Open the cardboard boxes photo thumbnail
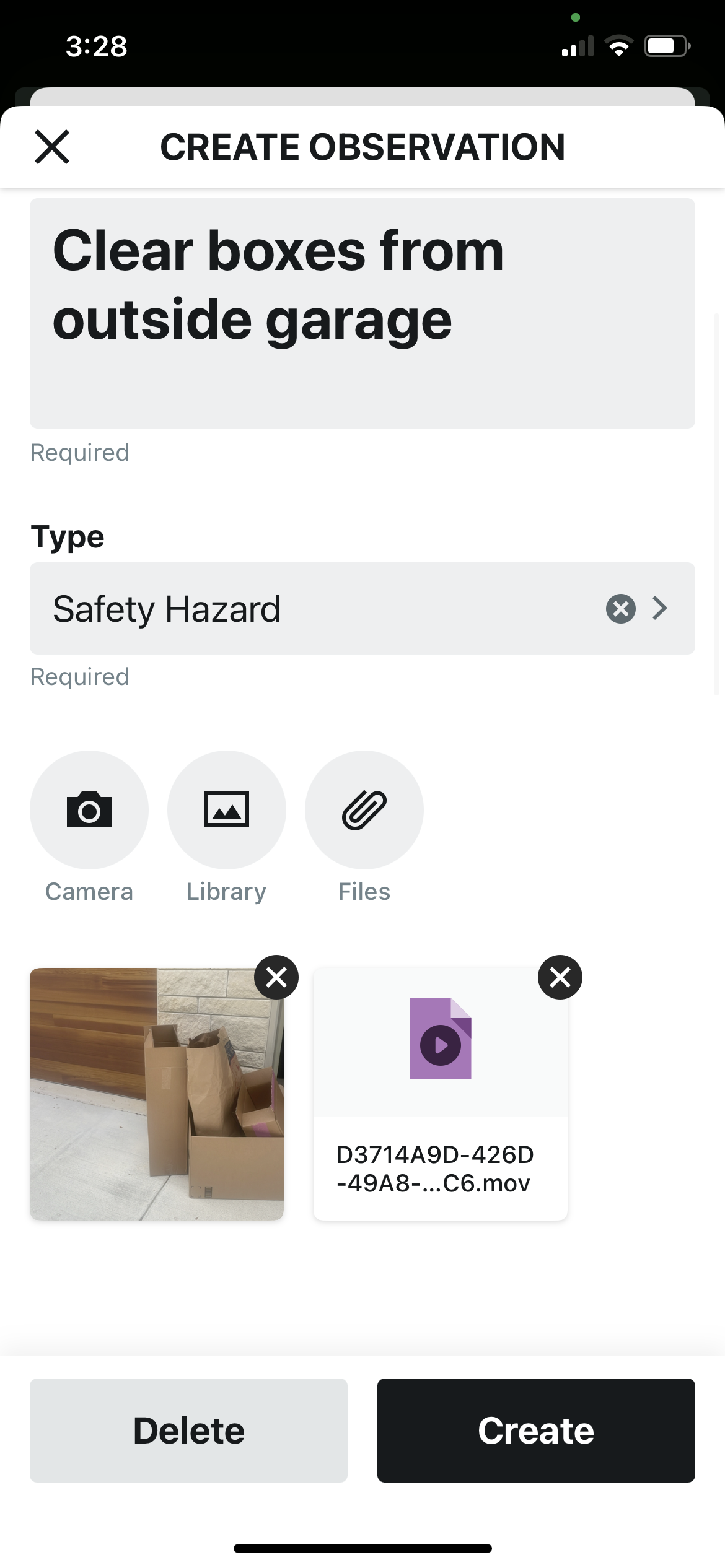Viewport: 725px width, 1568px height. tap(157, 1094)
